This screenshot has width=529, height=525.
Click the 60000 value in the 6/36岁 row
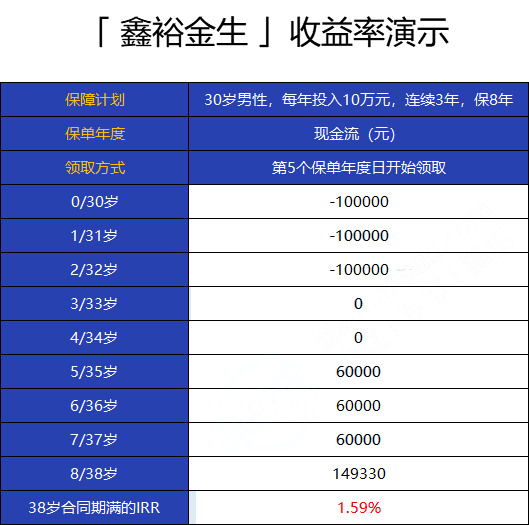358,406
